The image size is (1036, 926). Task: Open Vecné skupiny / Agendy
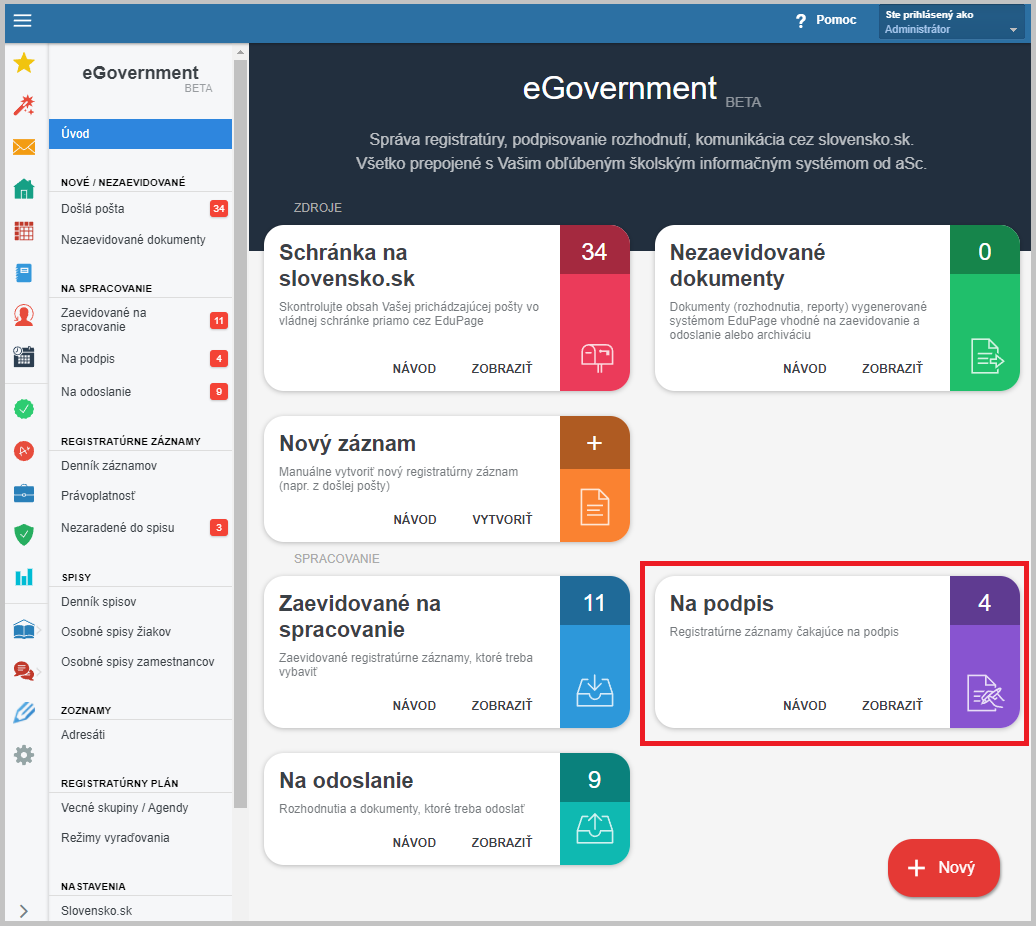(140, 808)
